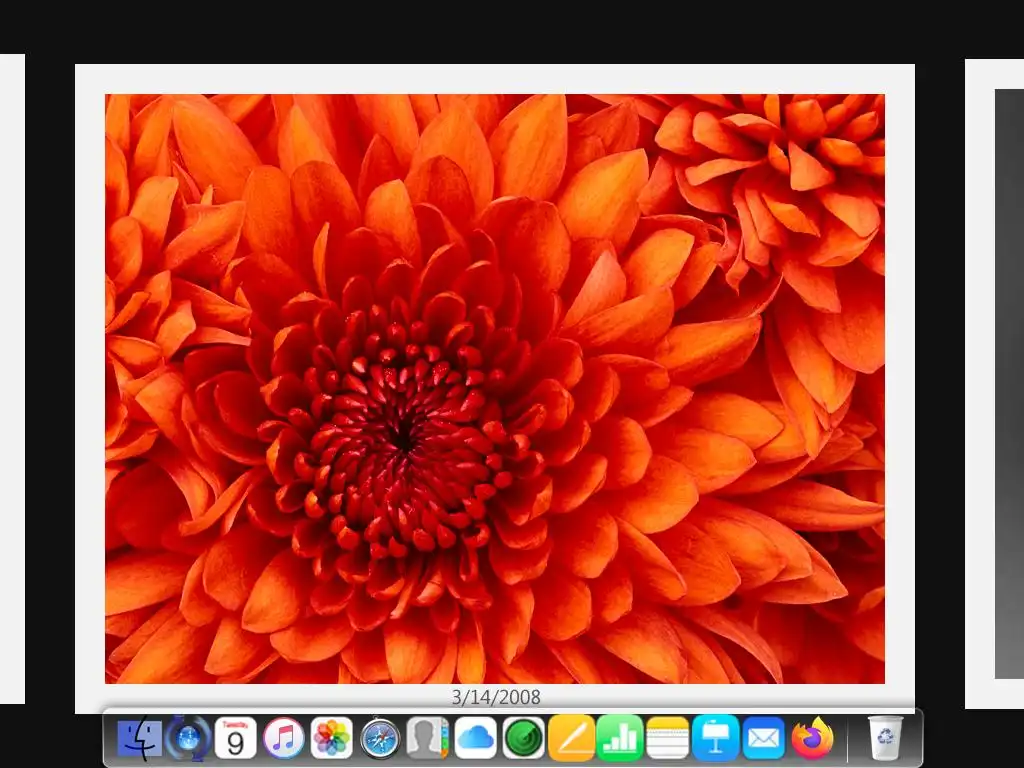The width and height of the screenshot is (1024, 768).
Task: Open the Calendar dock icon showing 9
Action: point(236,738)
